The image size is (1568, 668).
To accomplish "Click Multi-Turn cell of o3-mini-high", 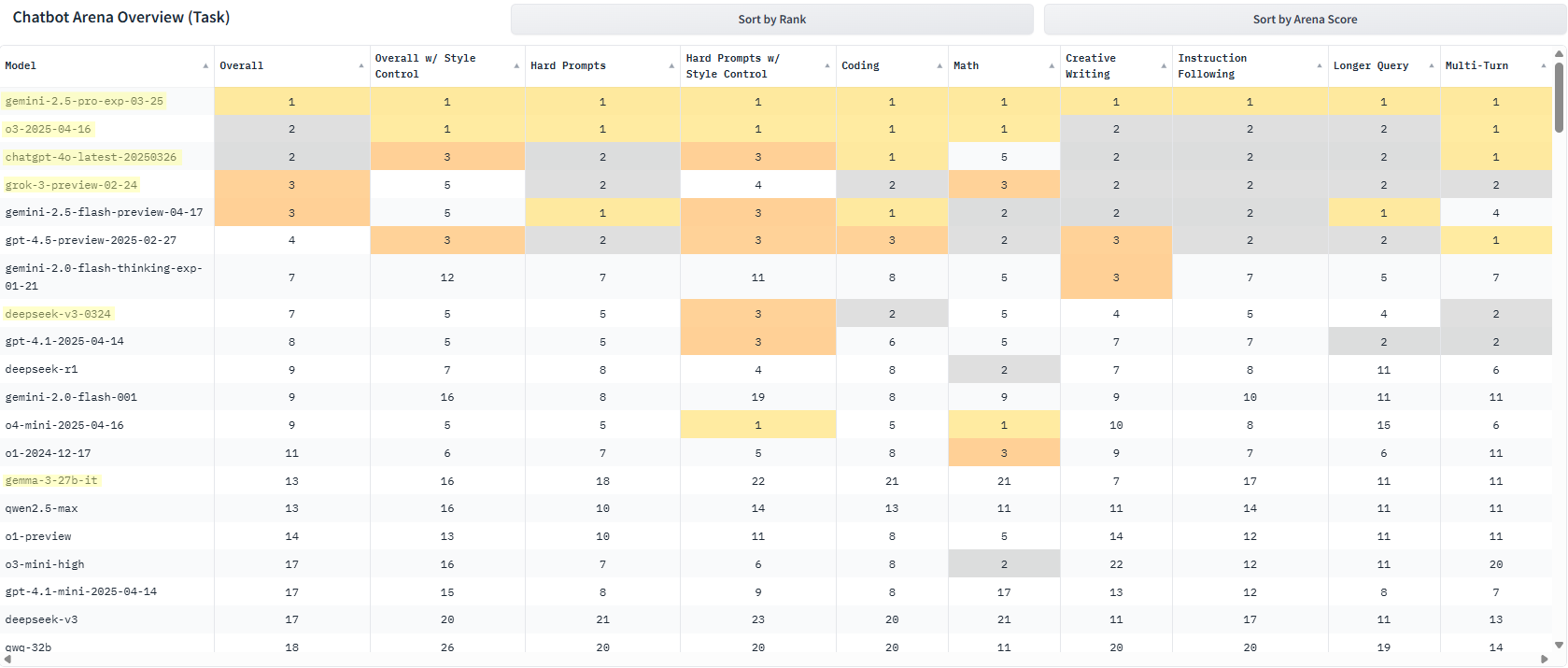I will 1496,564.
